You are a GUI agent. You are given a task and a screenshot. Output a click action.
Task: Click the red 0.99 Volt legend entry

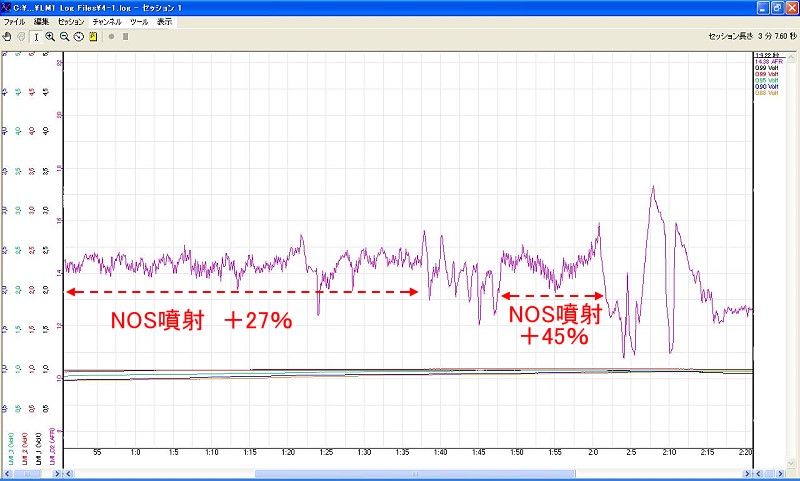tap(766, 74)
